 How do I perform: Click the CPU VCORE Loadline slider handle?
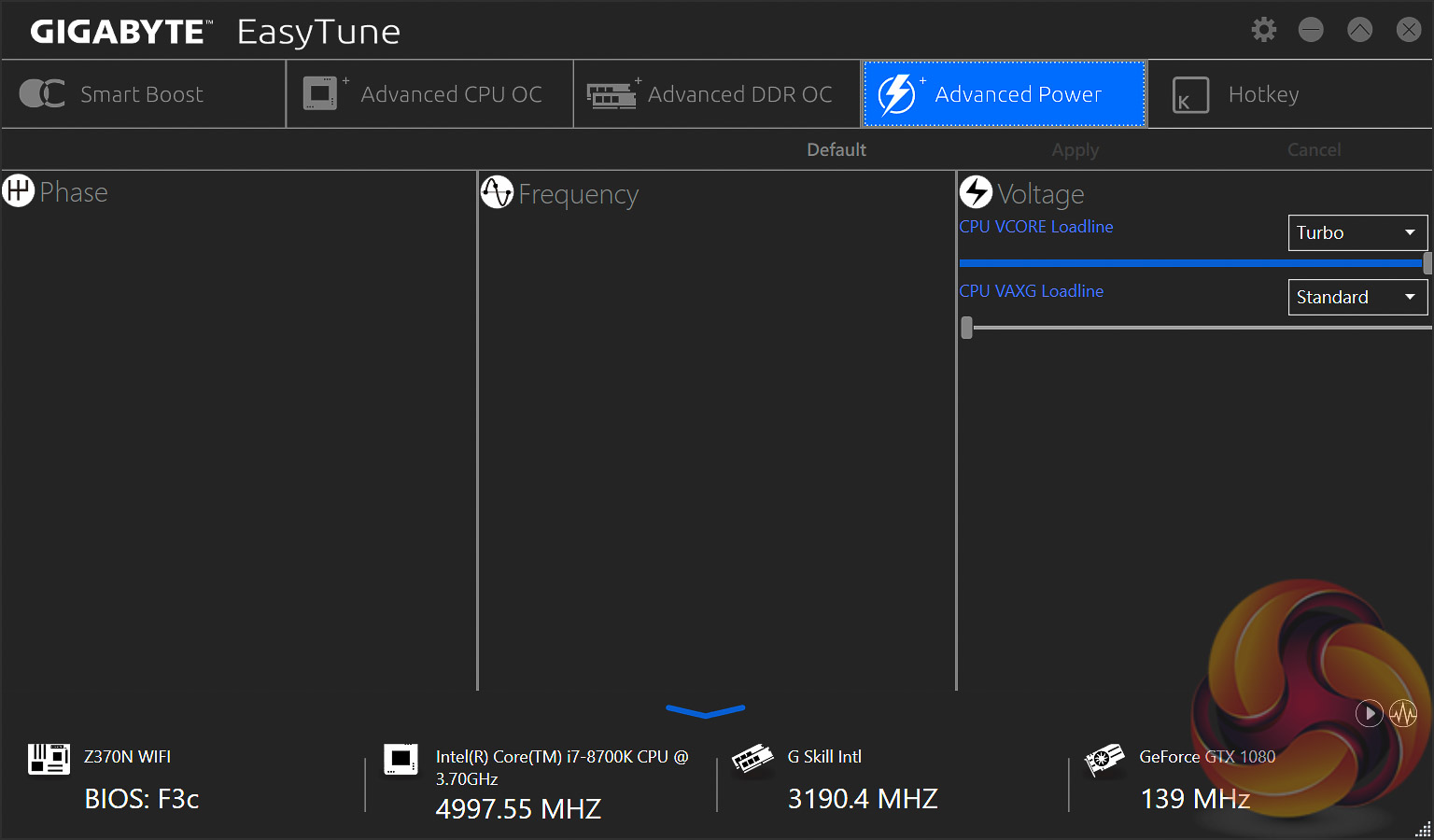pos(1427,263)
